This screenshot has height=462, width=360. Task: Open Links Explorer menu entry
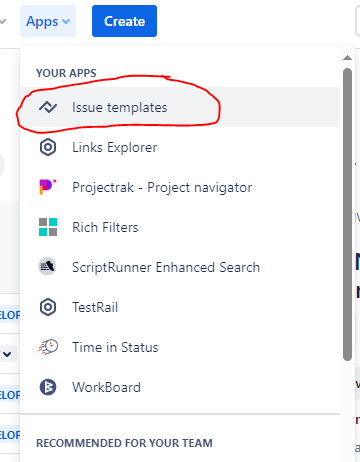point(180,147)
